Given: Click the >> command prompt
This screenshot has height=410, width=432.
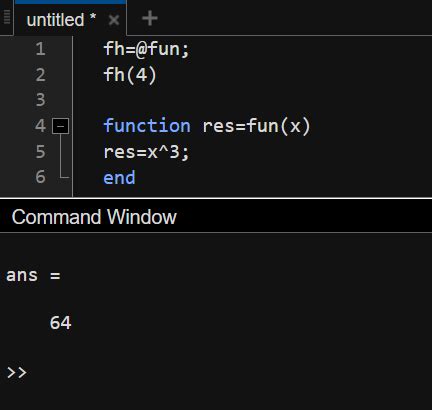Looking at the screenshot, I should [x=17, y=372].
